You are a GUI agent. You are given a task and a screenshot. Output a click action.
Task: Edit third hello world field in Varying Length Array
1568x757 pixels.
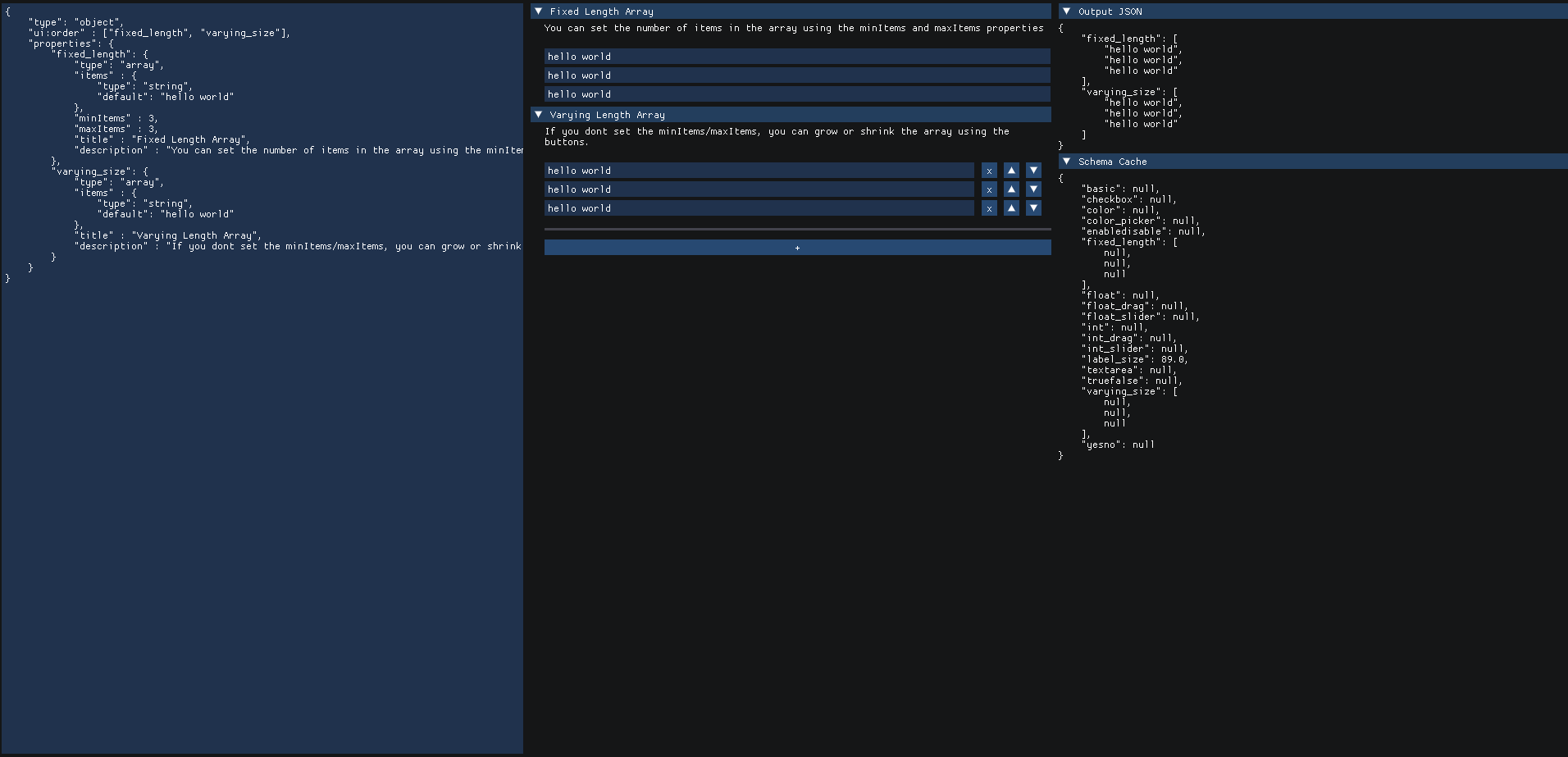[x=759, y=208]
